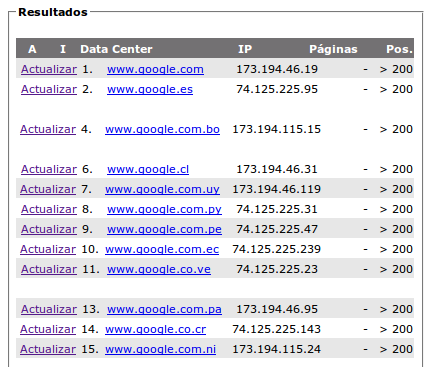Open the www.google.com.uy link
430x367 pixels.
pos(162,189)
